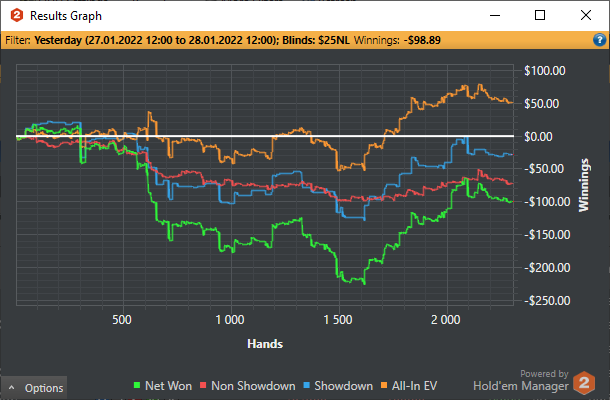The image size is (610, 400).
Task: Click the blue Showdown legend swatch
Action: (306, 386)
